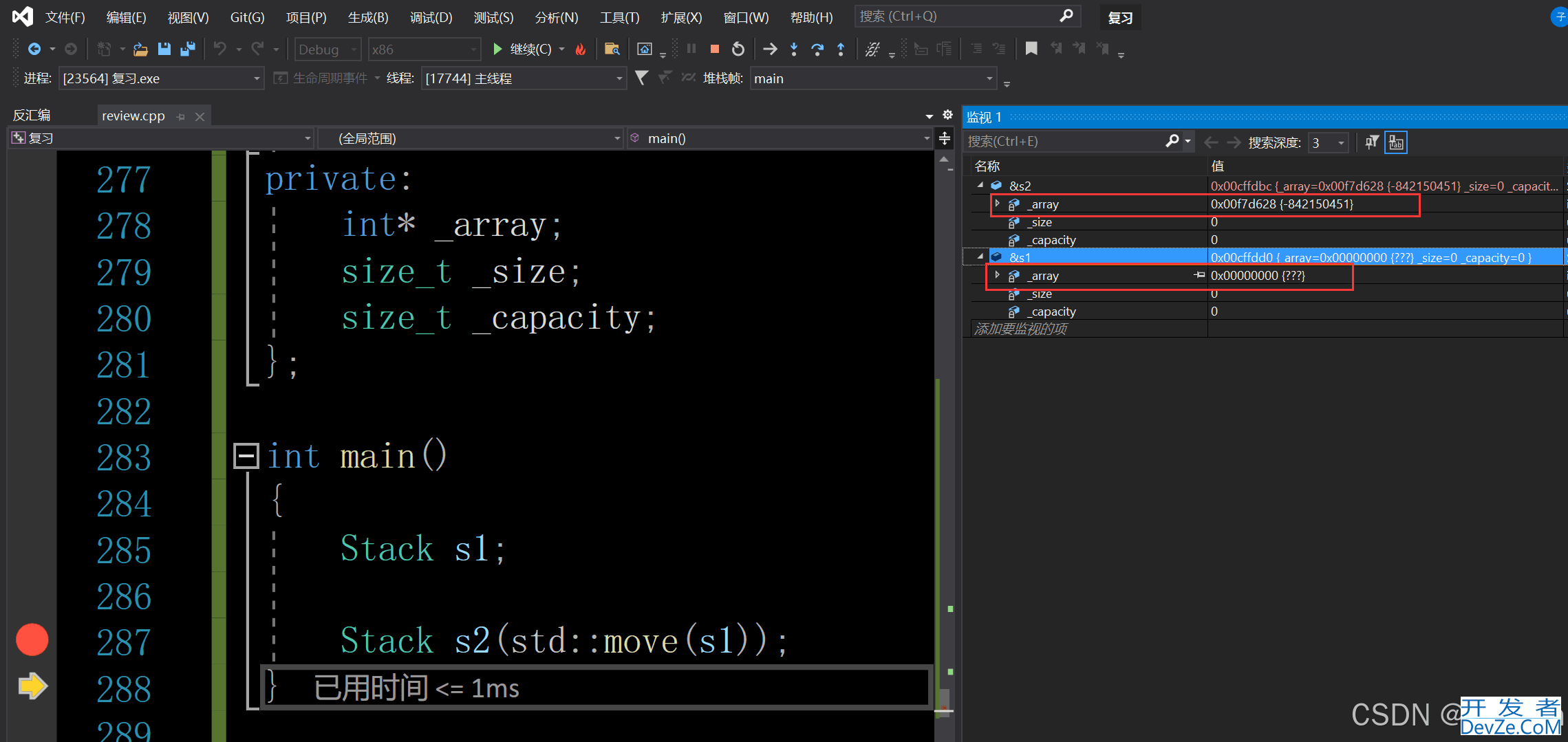Open the stack frame dropdown showing main
This screenshot has width=1568, height=742.
[873, 78]
